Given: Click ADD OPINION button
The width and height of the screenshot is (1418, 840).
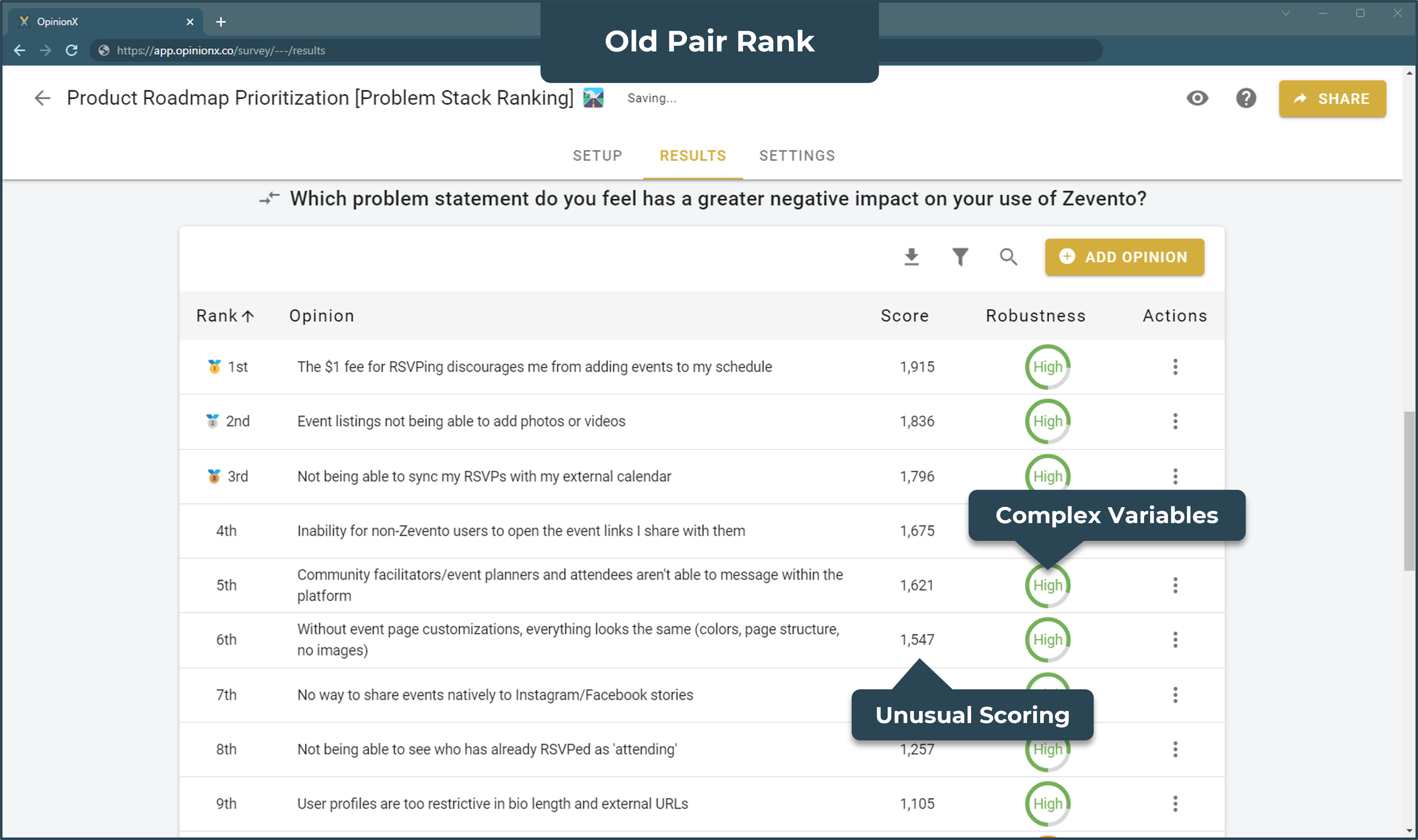Looking at the screenshot, I should (x=1124, y=256).
